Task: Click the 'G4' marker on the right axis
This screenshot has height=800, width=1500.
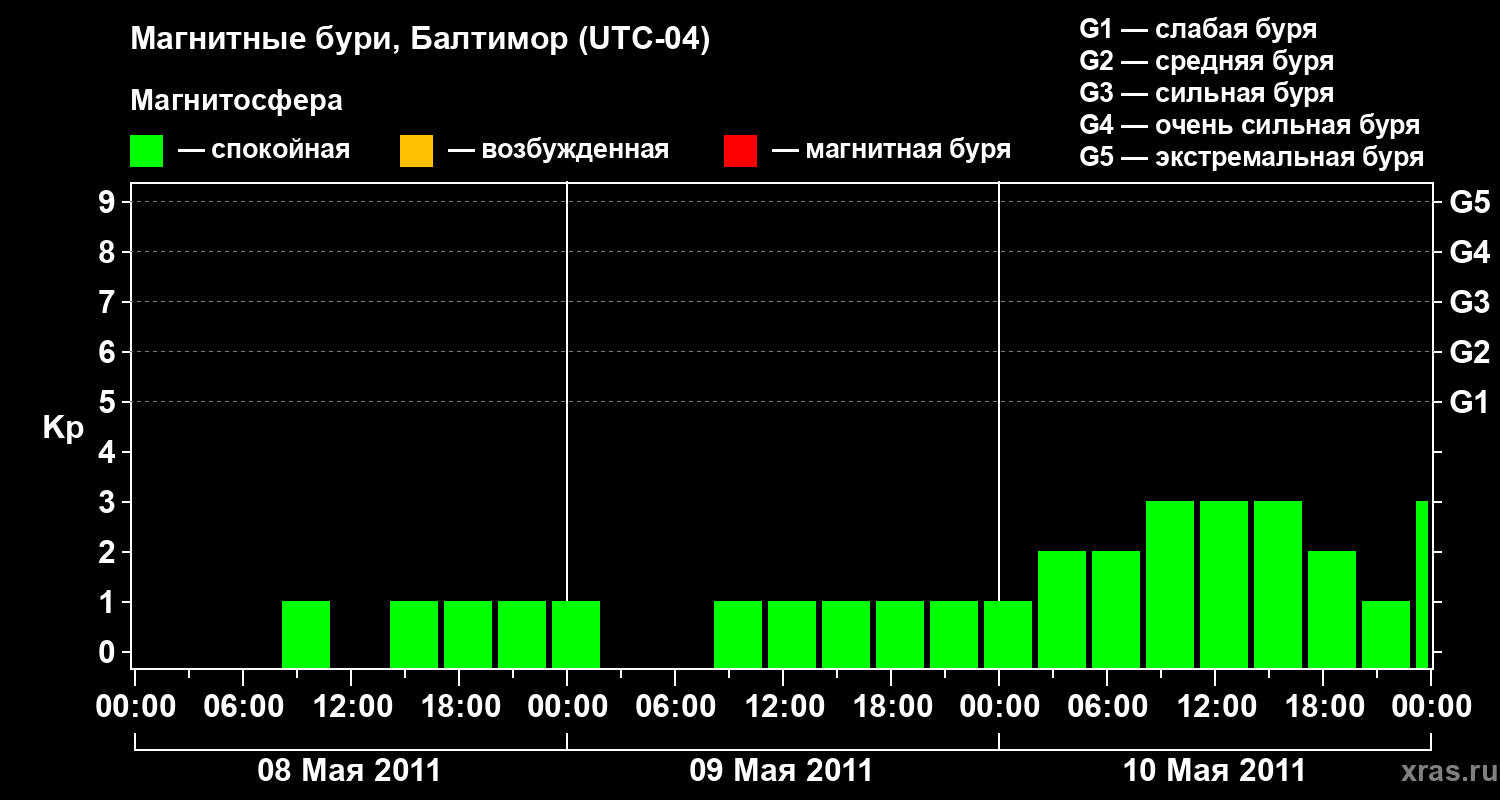Action: [1469, 253]
